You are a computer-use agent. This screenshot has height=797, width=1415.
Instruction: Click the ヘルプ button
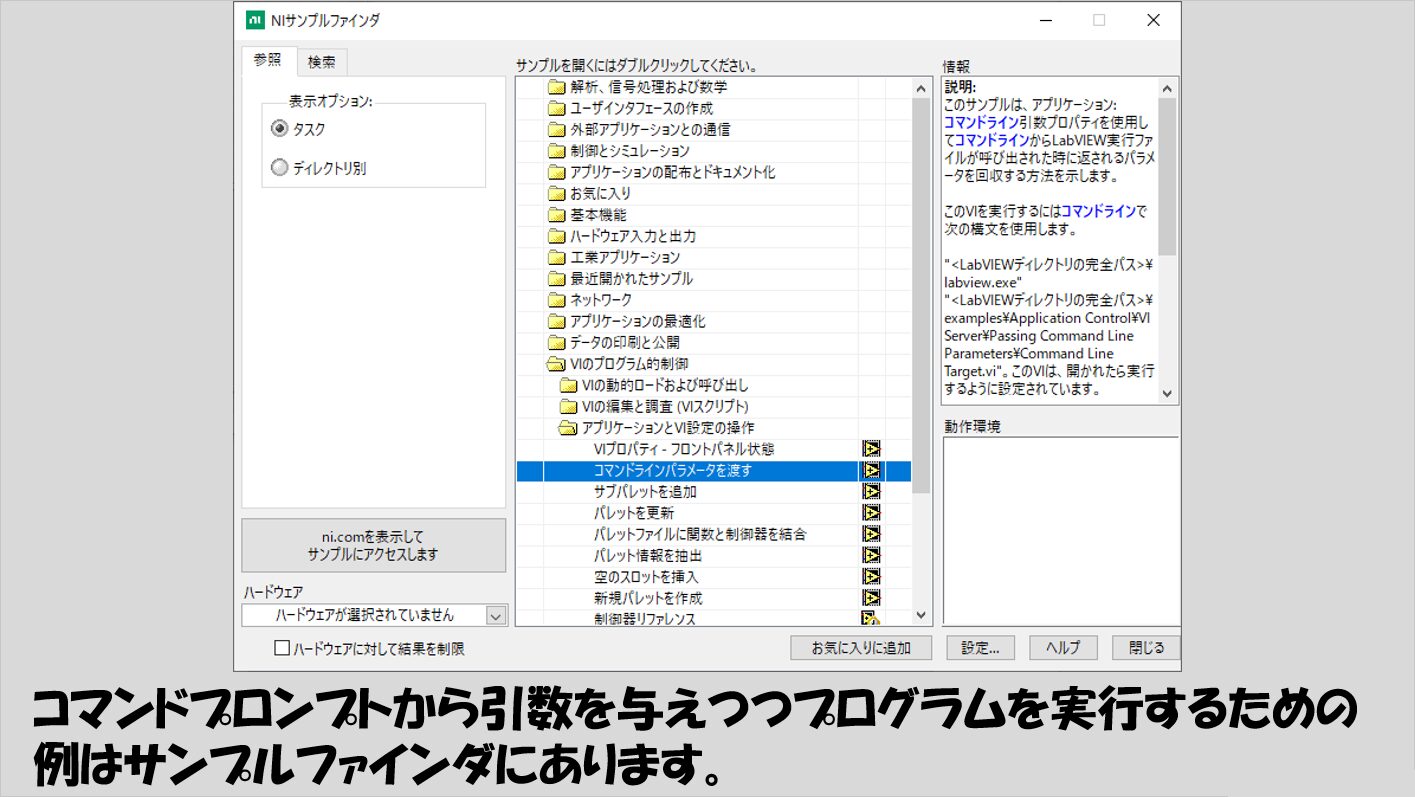pyautogui.click(x=1063, y=648)
